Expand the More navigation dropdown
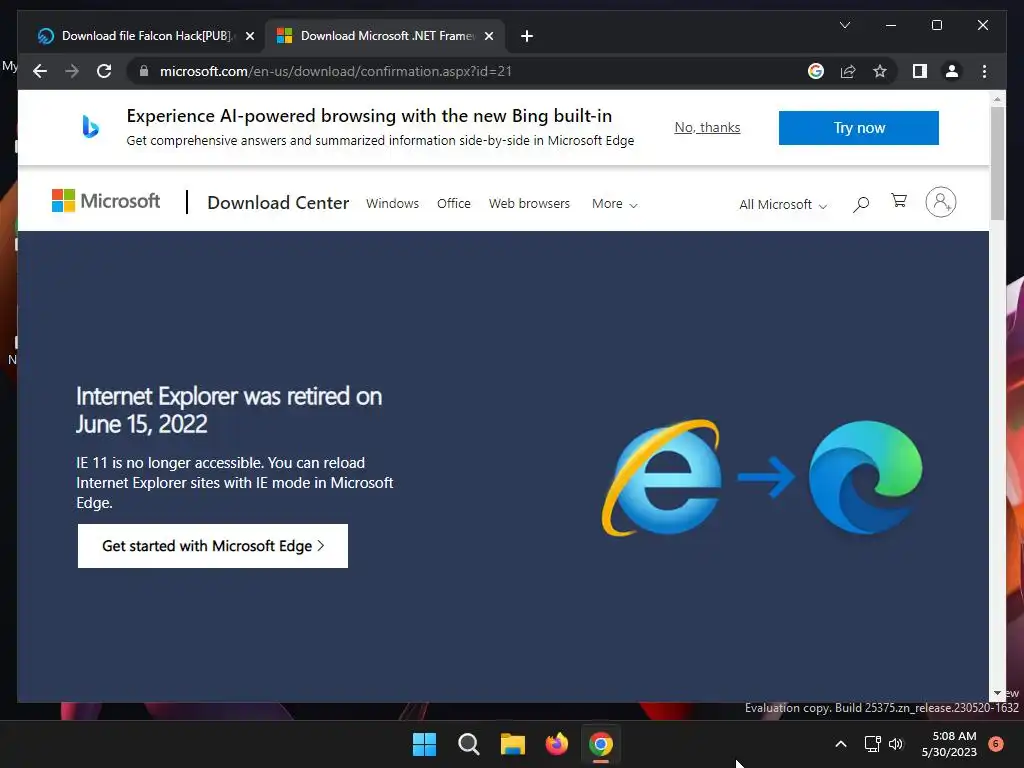1024x768 pixels. (615, 204)
